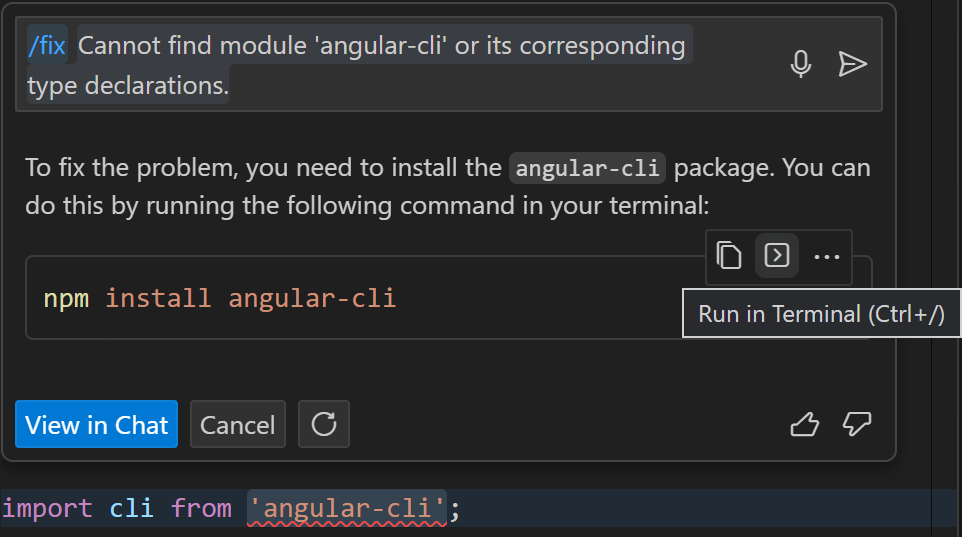Click the inline angular-cli code label

tap(587, 168)
